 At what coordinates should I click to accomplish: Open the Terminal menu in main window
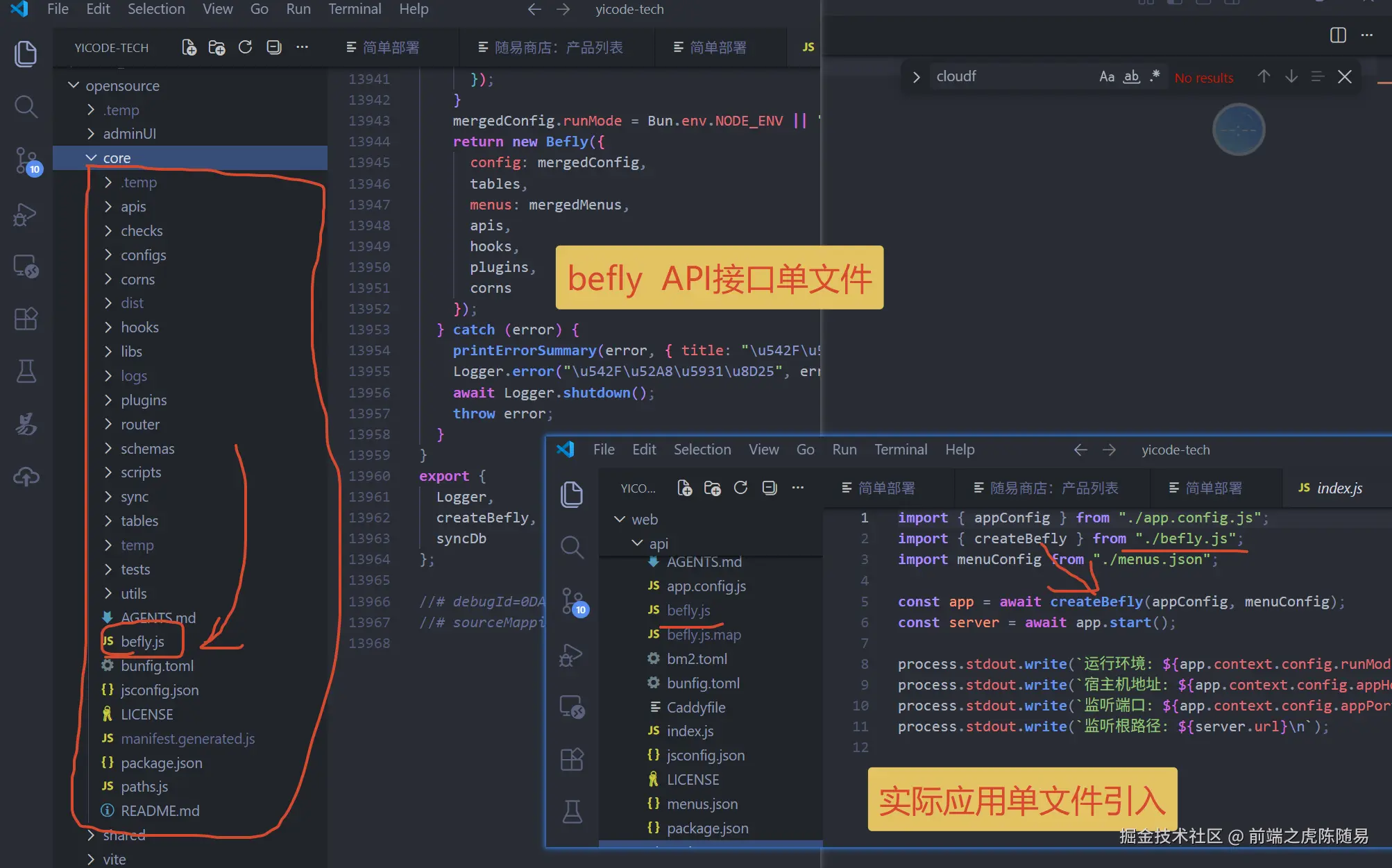pyautogui.click(x=355, y=9)
